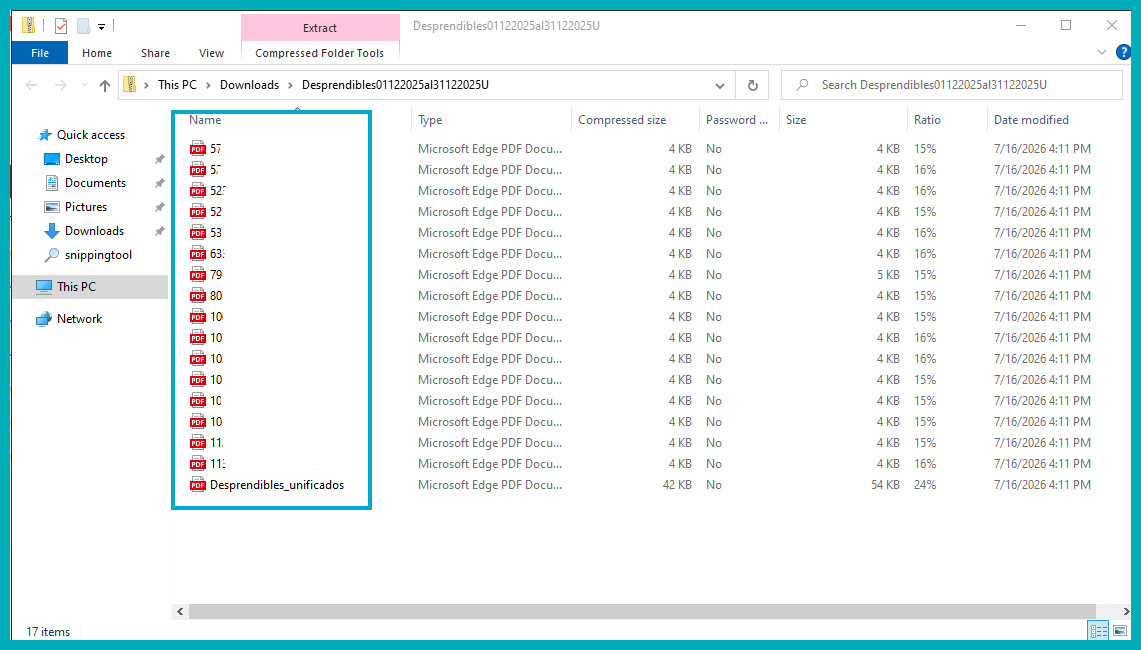Switch to Large icons view in the status bar
This screenshot has width=1141, height=650.
point(1120,631)
